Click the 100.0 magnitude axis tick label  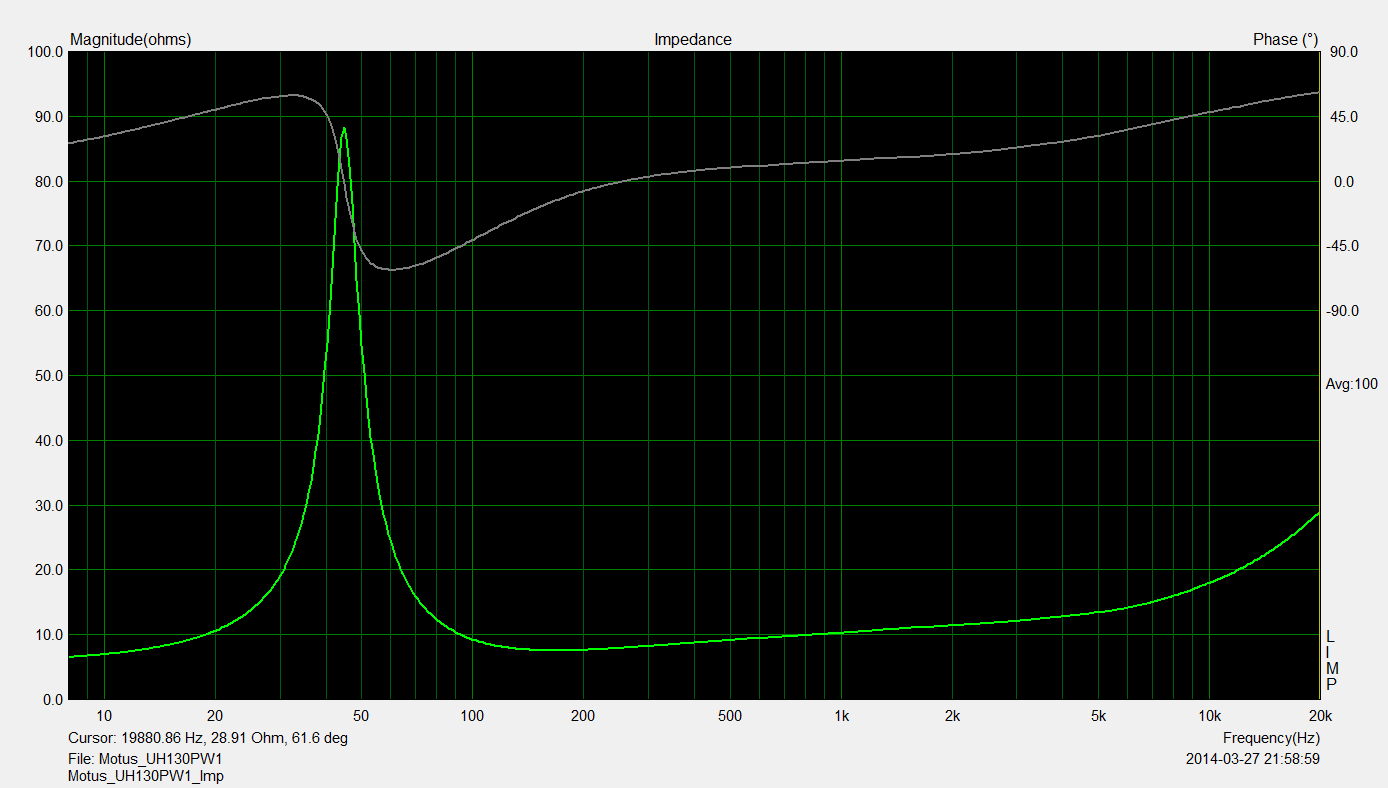[x=46, y=52]
